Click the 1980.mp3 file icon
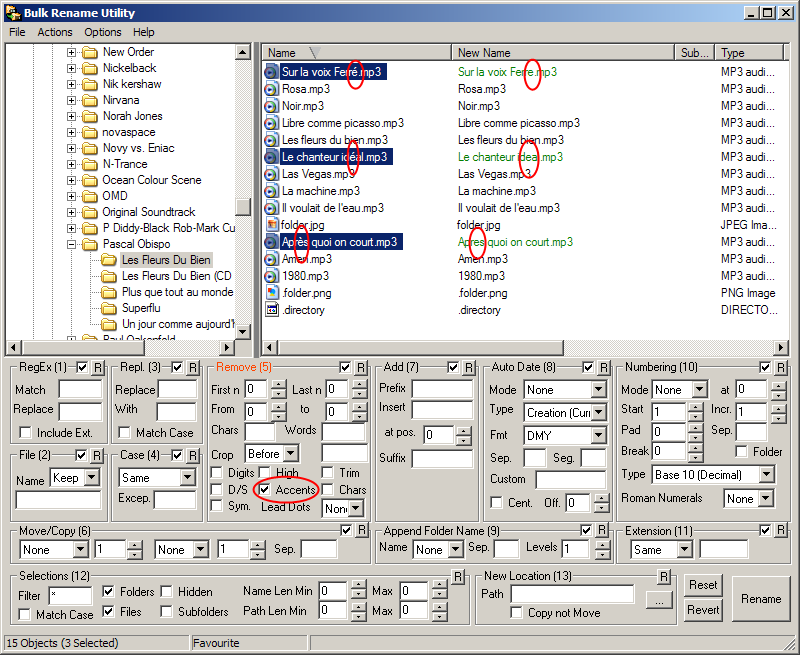 tap(271, 276)
